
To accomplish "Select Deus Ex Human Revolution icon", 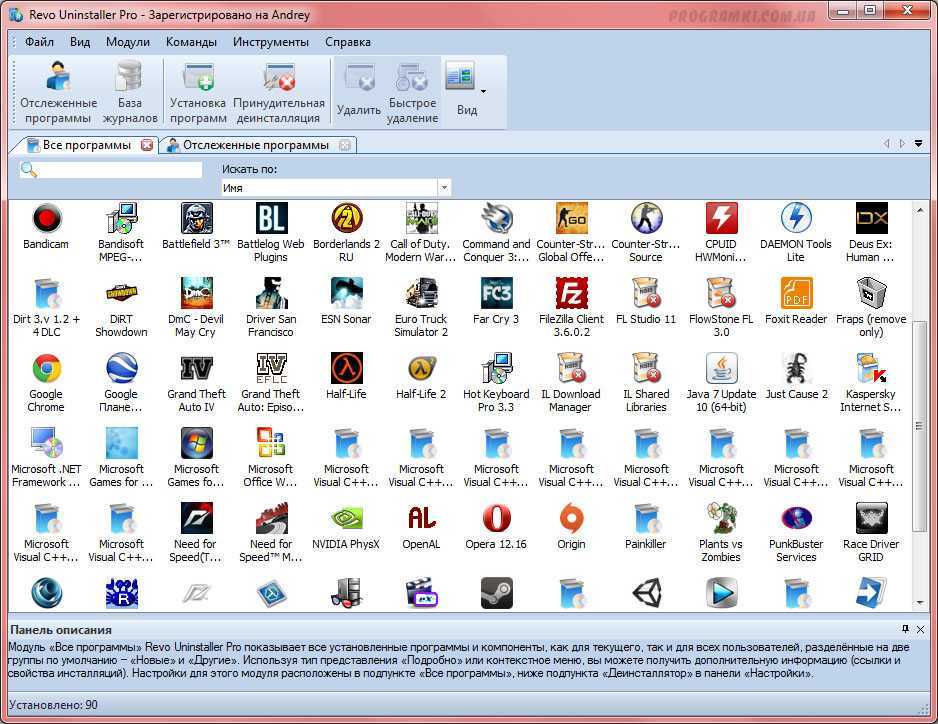I will click(x=871, y=218).
